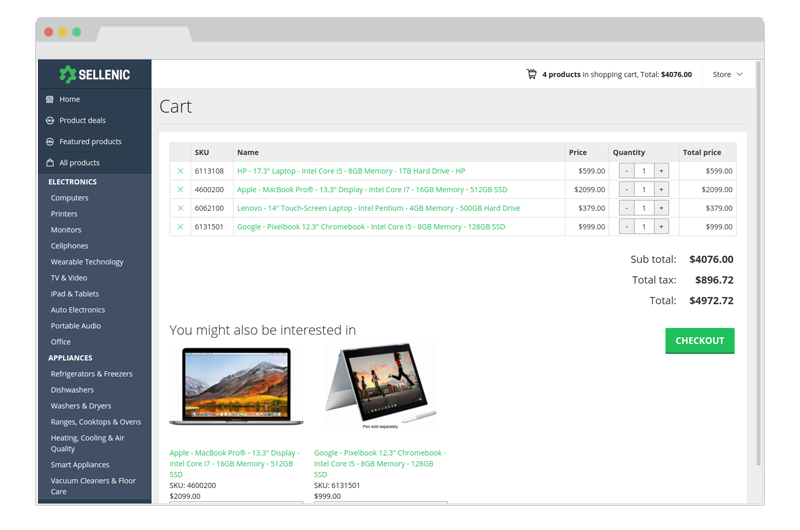This screenshot has width=800, height=530.
Task: Increase quantity of Apple MacBook Pro
Action: [x=661, y=189]
